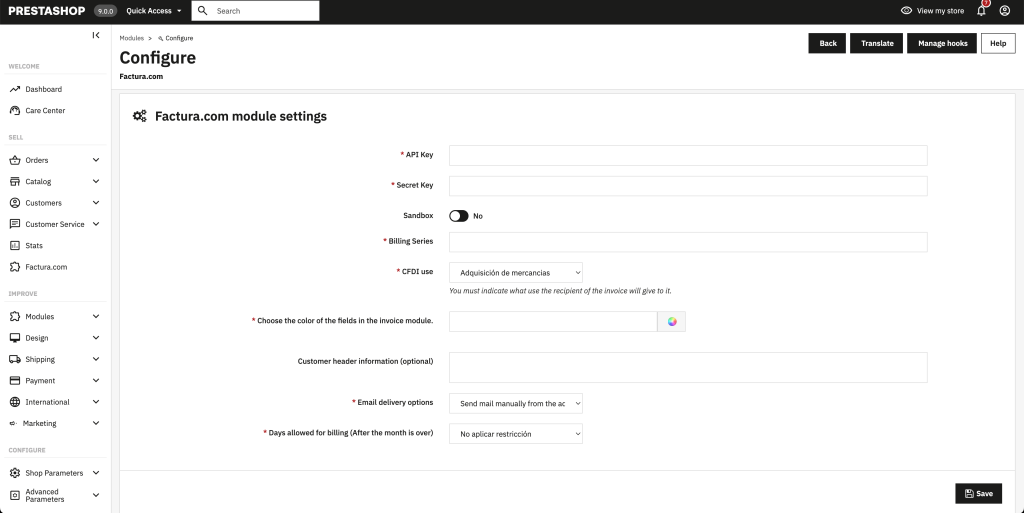Click the Manage hooks button
Screen dimensions: 1024x513
(942, 43)
